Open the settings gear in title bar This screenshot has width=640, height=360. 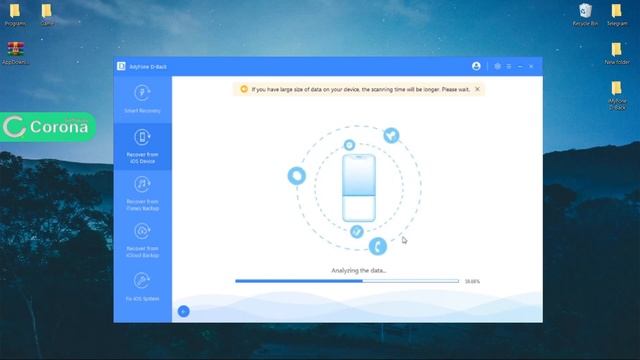pyautogui.click(x=497, y=66)
